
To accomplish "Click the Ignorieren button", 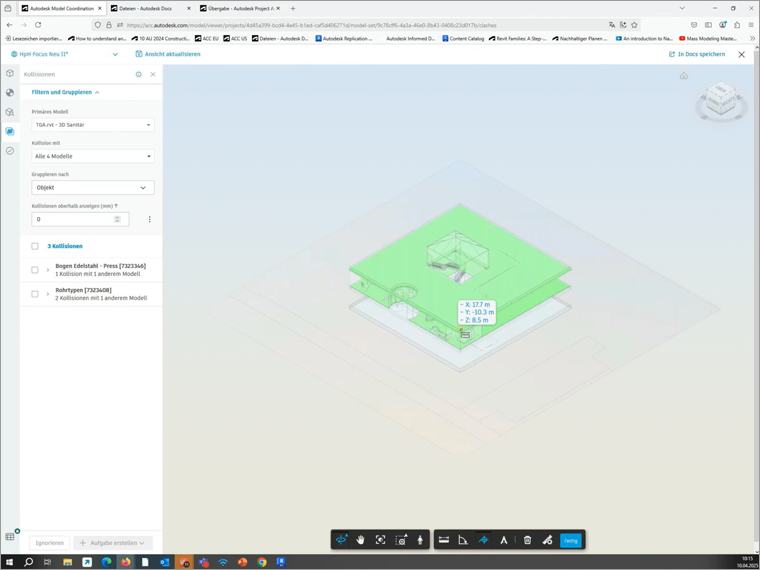I will tap(49, 543).
